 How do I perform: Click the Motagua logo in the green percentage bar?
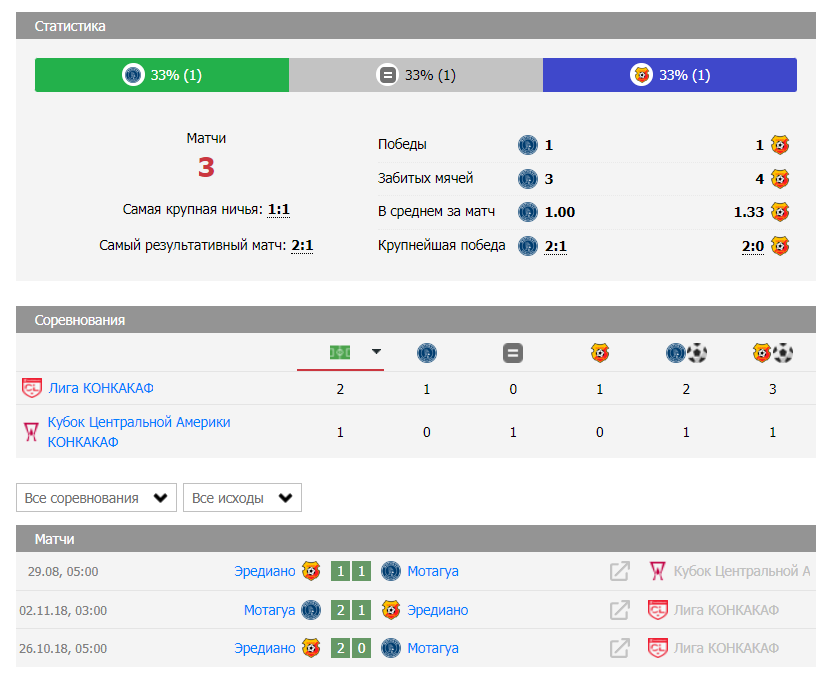tap(132, 74)
